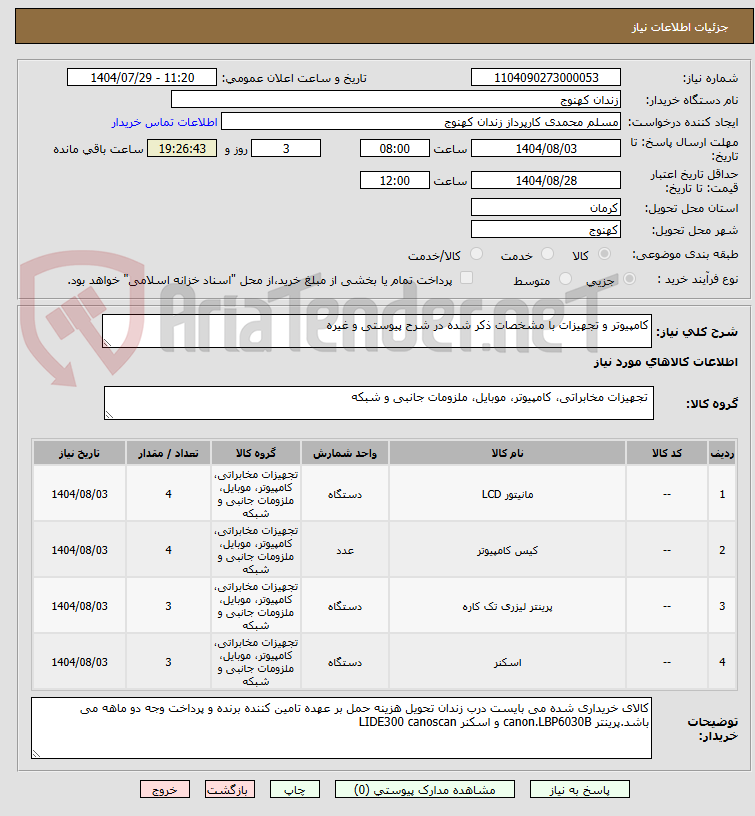
Task: Click the گروه کالا textarea
Action: pyautogui.click(x=379, y=403)
